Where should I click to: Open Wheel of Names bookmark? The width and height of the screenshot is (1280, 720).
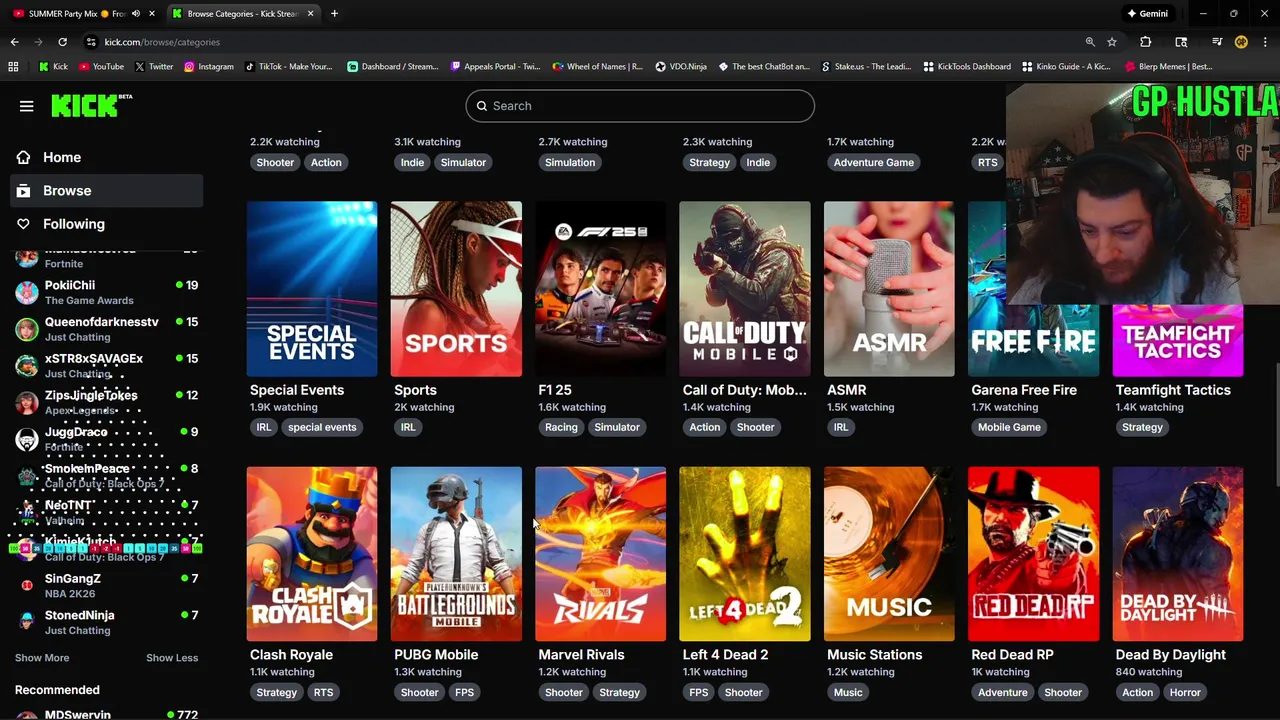point(597,67)
